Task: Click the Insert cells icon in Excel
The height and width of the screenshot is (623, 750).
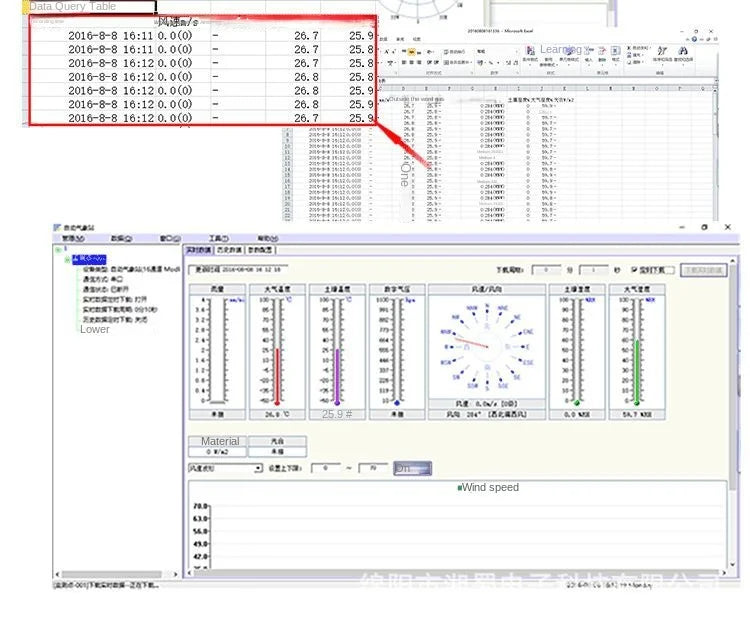Action: click(589, 51)
